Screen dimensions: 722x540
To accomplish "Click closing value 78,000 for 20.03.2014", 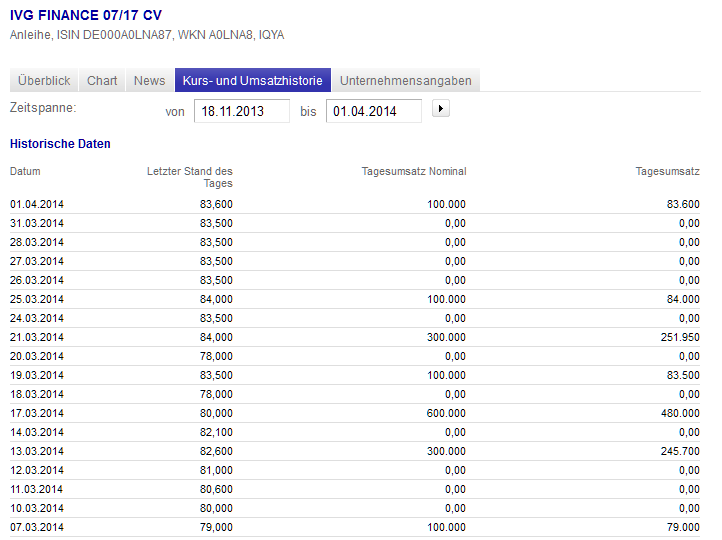I will 216,356.
